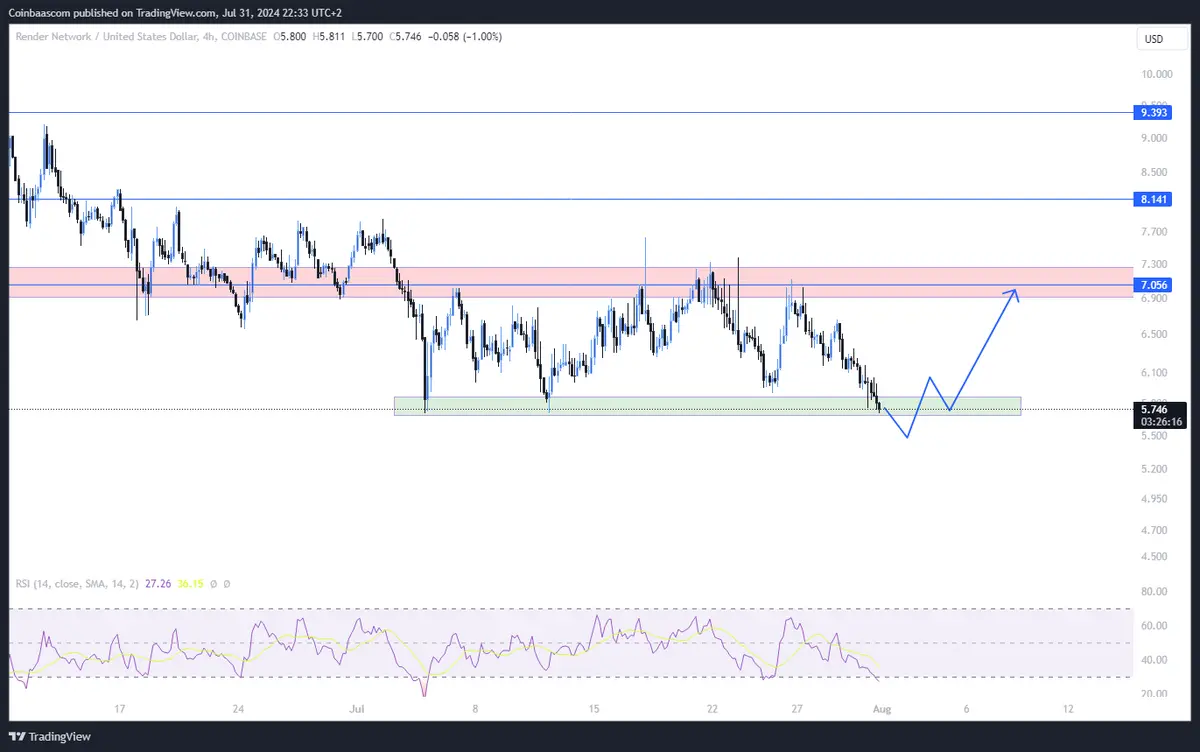This screenshot has height=752, width=1200.
Task: Select the 9.393 horizontal line price label
Action: pyautogui.click(x=1154, y=113)
